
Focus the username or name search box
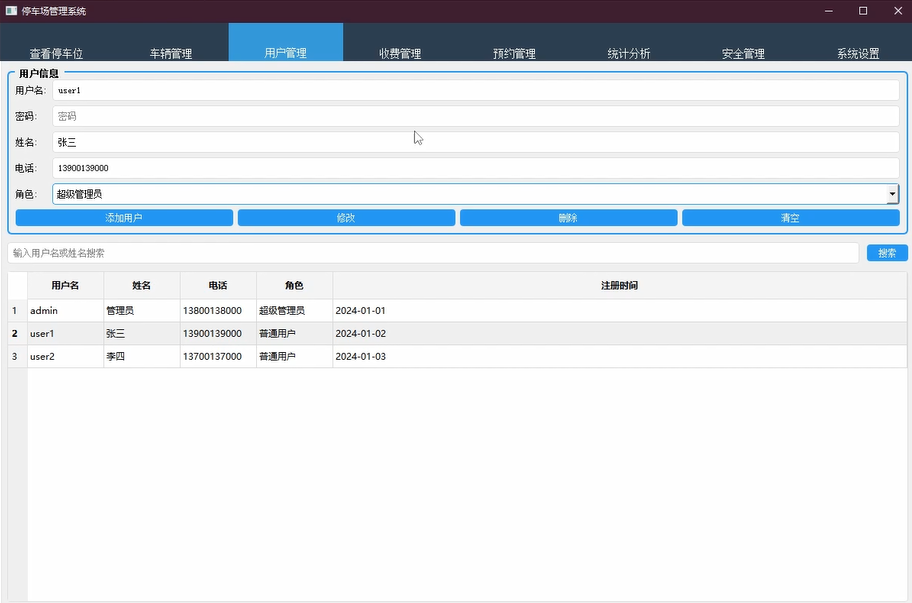tap(433, 253)
